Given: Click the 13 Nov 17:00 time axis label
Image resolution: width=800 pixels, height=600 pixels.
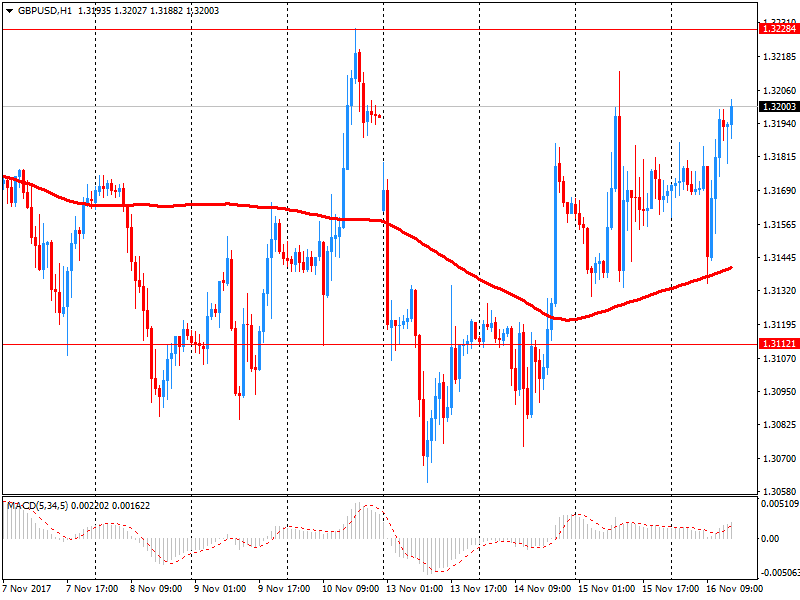Looking at the screenshot, I should point(479,589).
